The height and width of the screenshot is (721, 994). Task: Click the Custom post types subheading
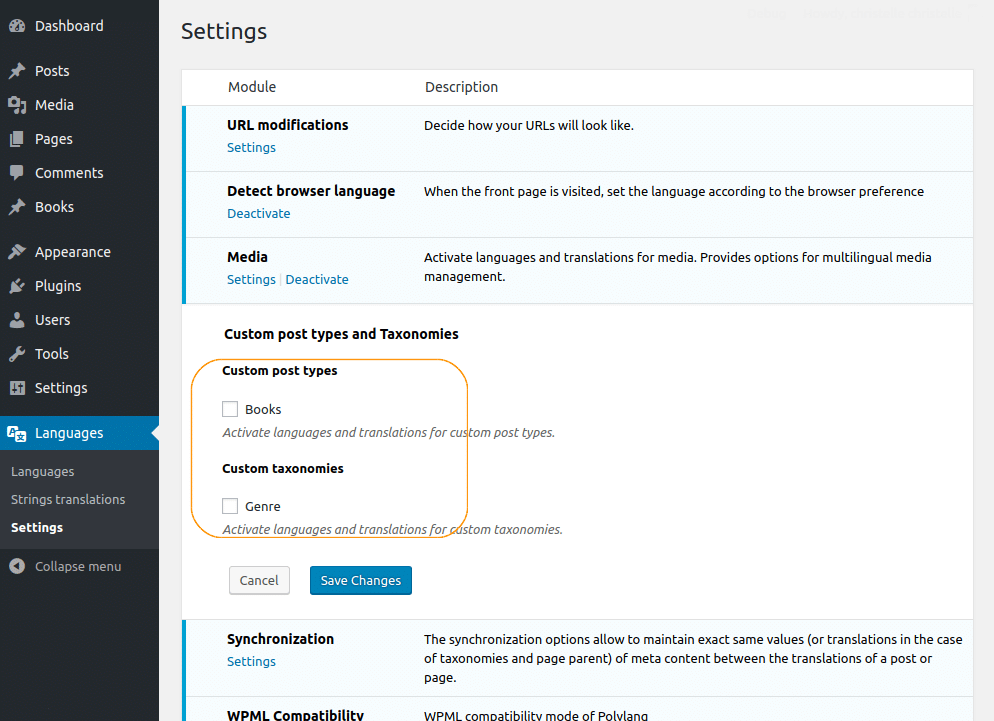click(280, 371)
